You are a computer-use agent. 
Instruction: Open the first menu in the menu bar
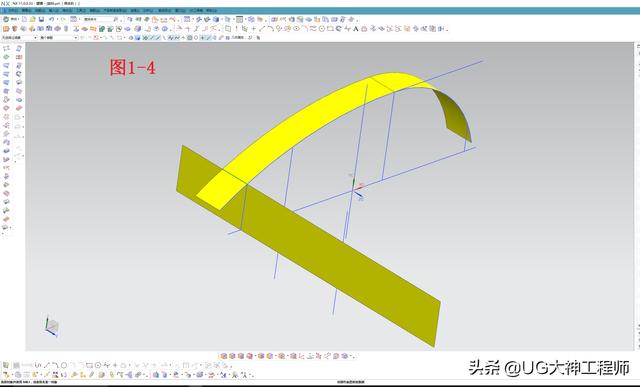click(12, 10)
